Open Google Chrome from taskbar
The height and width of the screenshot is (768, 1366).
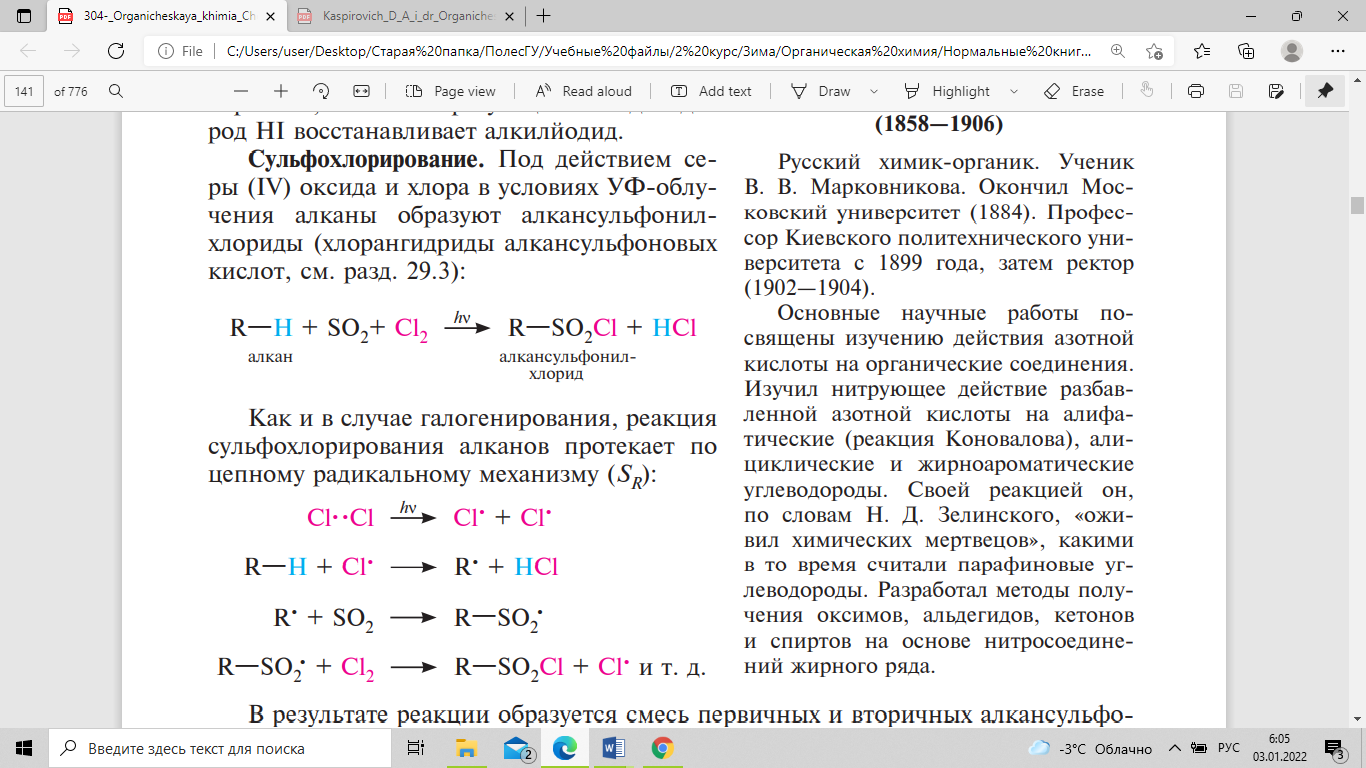coord(661,748)
